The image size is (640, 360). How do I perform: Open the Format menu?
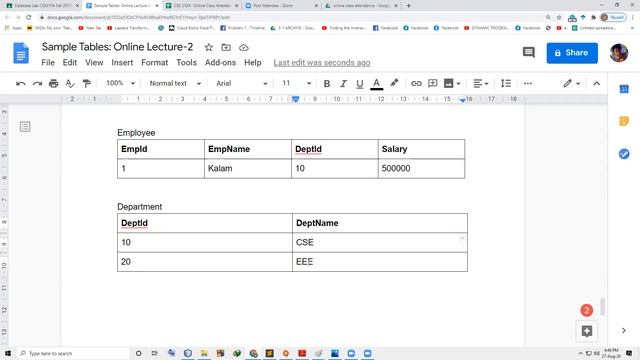(x=154, y=62)
